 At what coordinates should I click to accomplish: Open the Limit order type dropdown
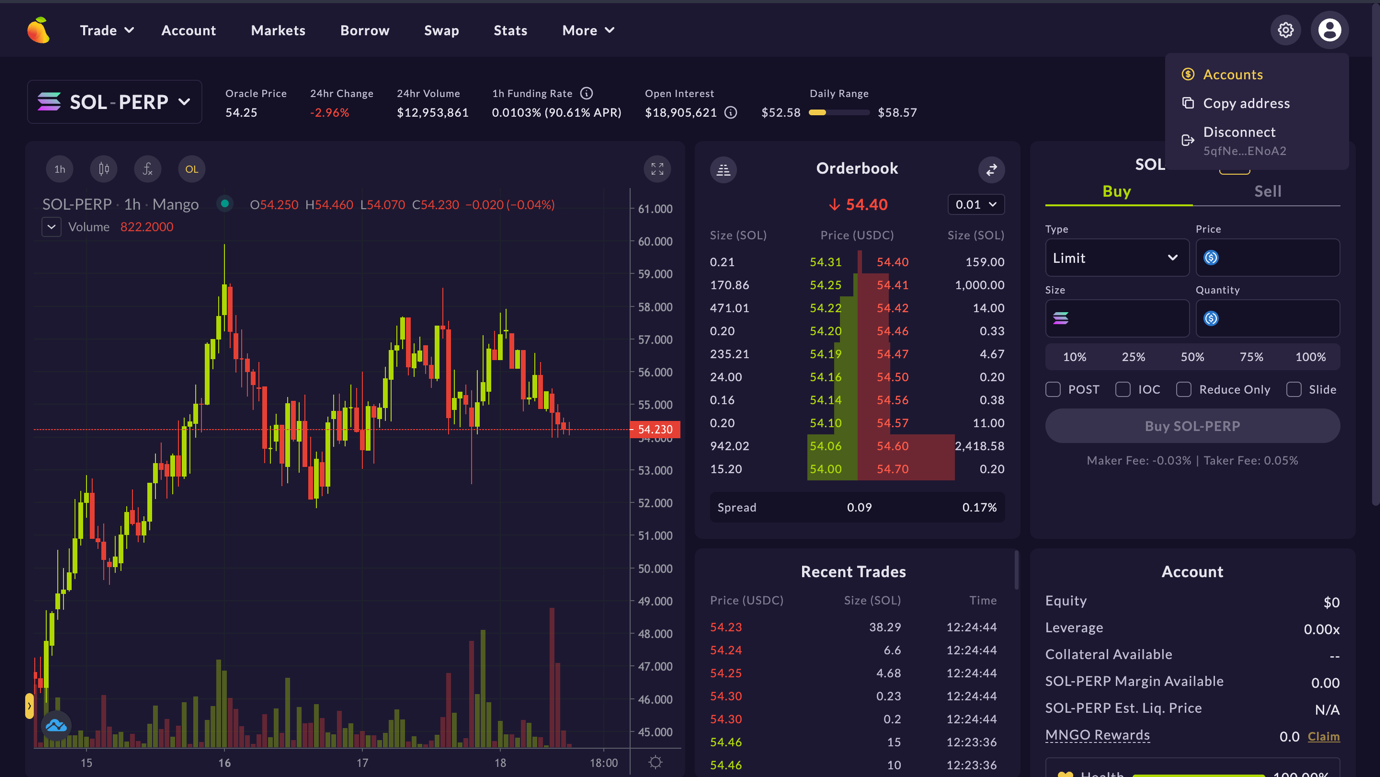[1117, 257]
